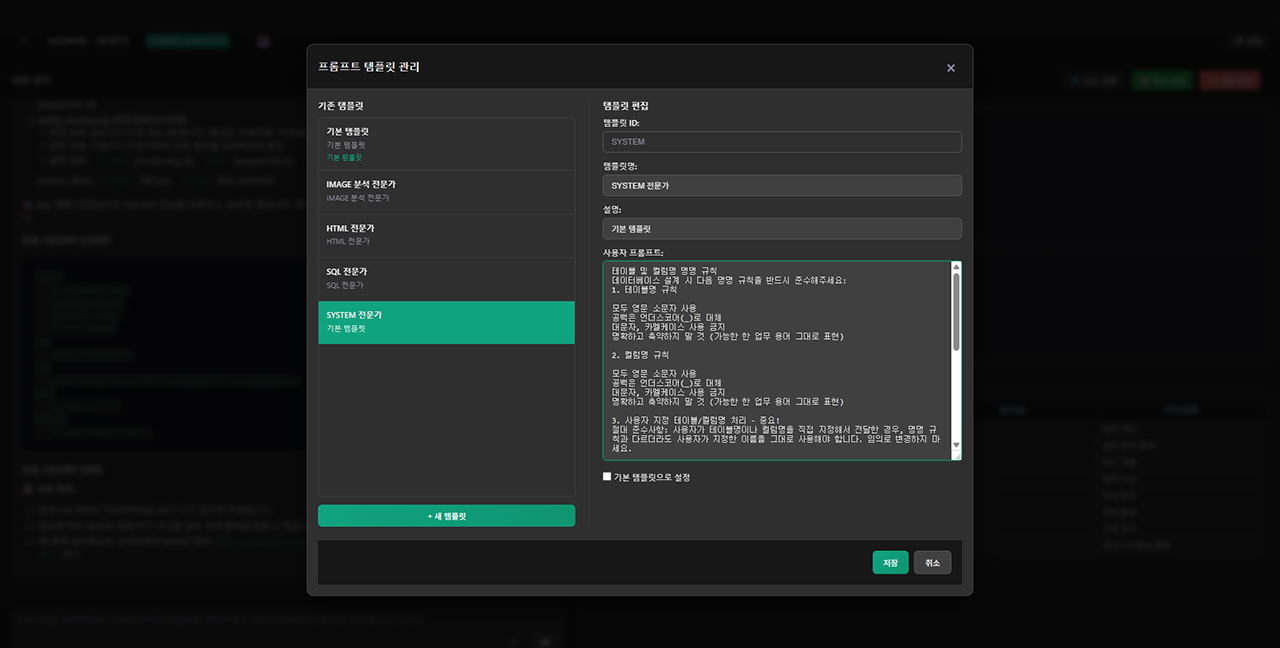Click the scrollbar track below the thumb

click(x=956, y=400)
